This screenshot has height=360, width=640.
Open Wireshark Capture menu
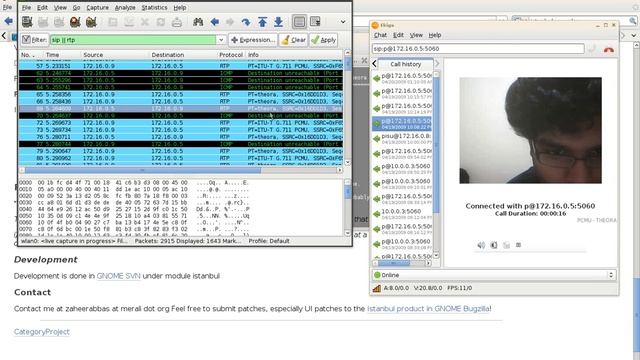[98, 8]
